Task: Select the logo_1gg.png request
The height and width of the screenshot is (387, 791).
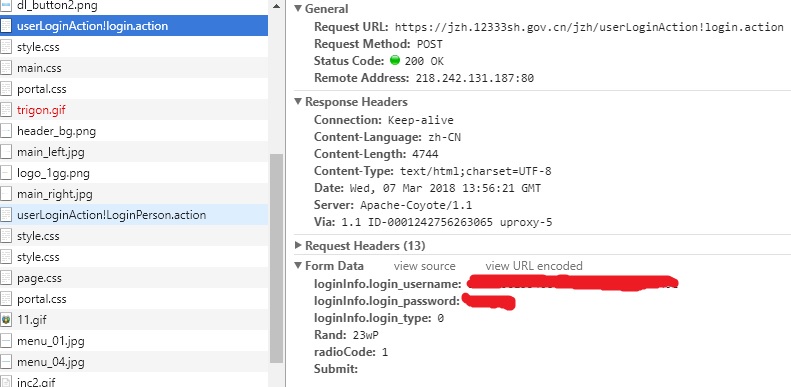Action: 134,173
